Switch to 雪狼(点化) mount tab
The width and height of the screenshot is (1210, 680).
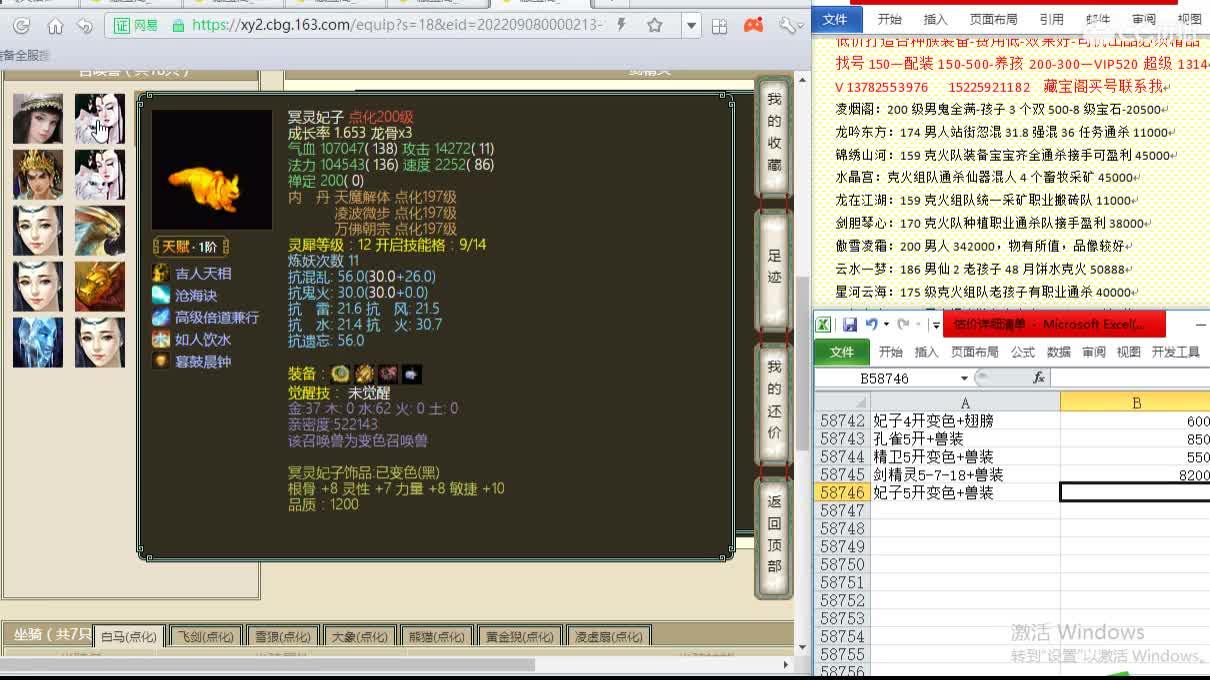pos(281,637)
